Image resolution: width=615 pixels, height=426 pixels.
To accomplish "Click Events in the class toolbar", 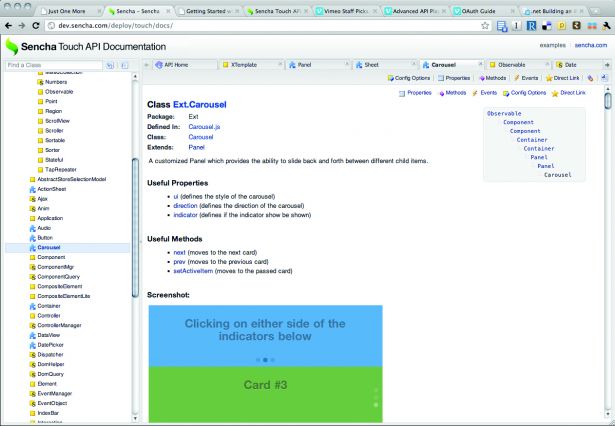I will pyautogui.click(x=526, y=78).
